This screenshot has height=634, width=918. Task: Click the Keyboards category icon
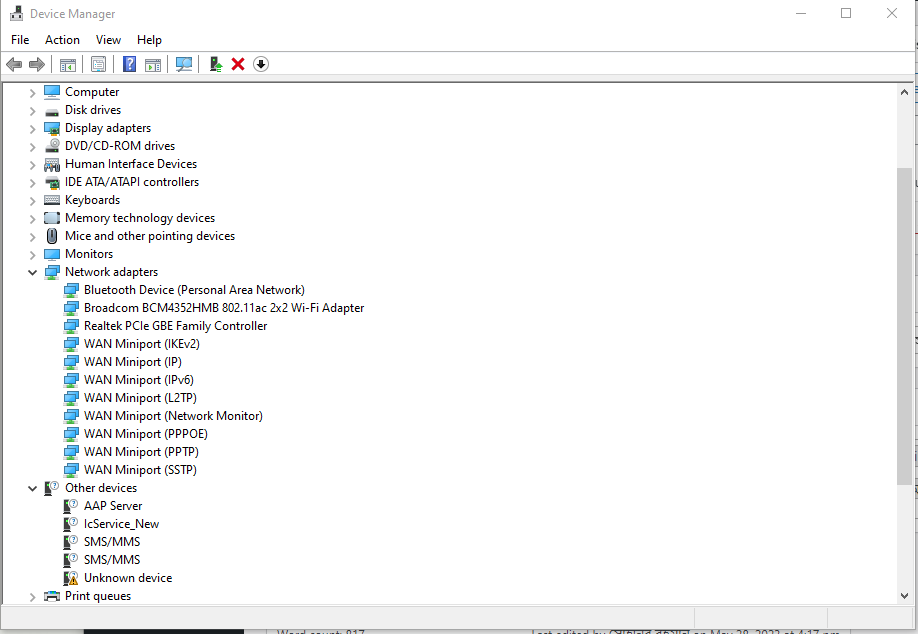[x=52, y=200]
